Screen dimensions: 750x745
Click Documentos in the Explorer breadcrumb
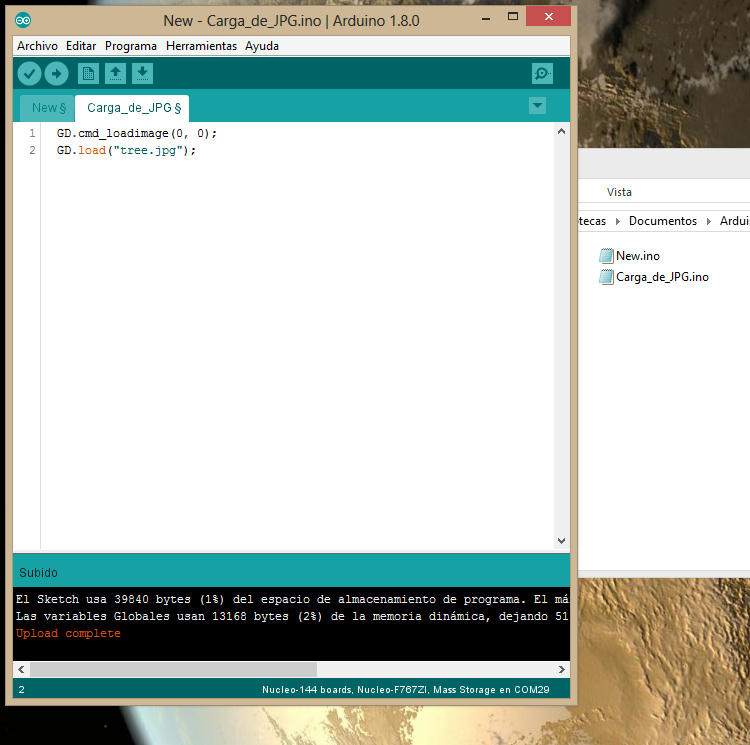662,221
